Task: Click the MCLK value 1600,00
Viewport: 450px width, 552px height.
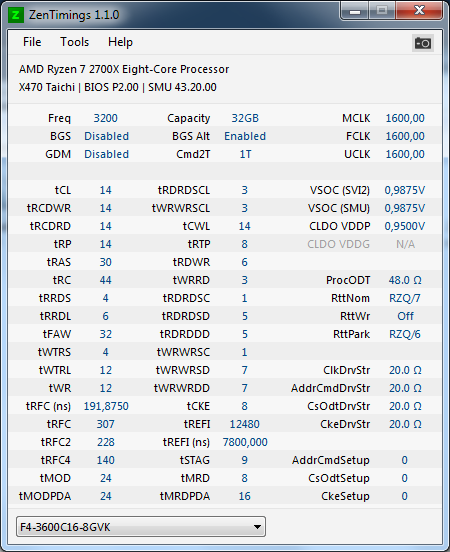Action: pos(405,118)
